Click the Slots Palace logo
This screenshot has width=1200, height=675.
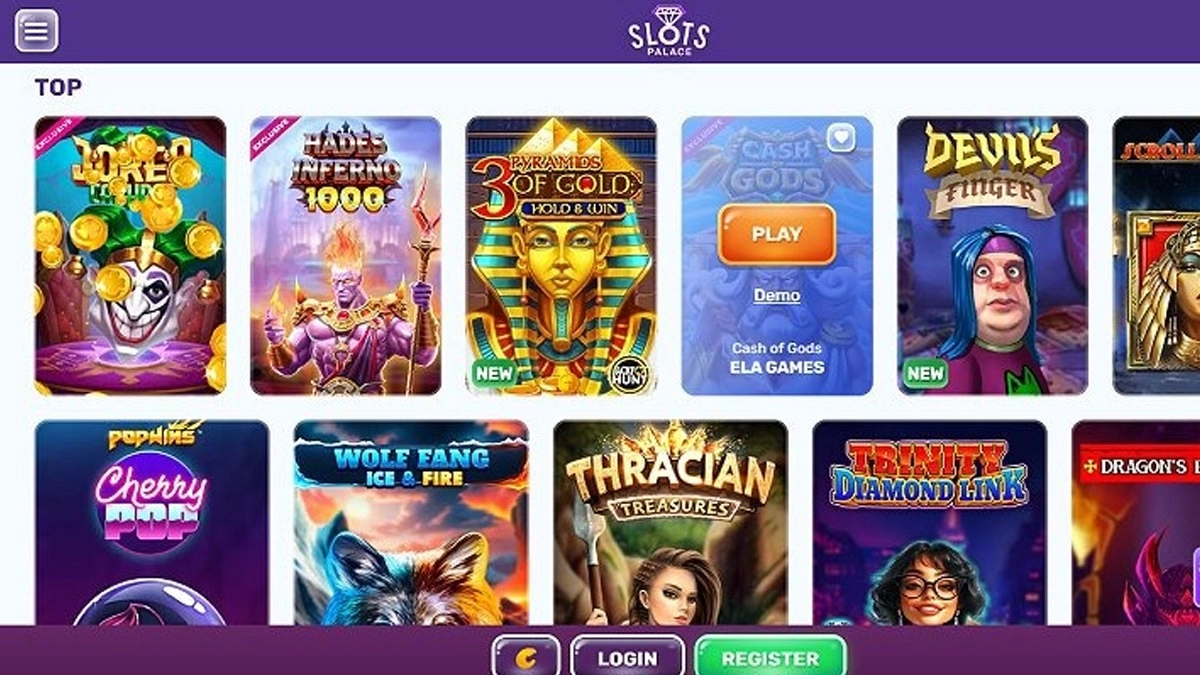coord(669,31)
